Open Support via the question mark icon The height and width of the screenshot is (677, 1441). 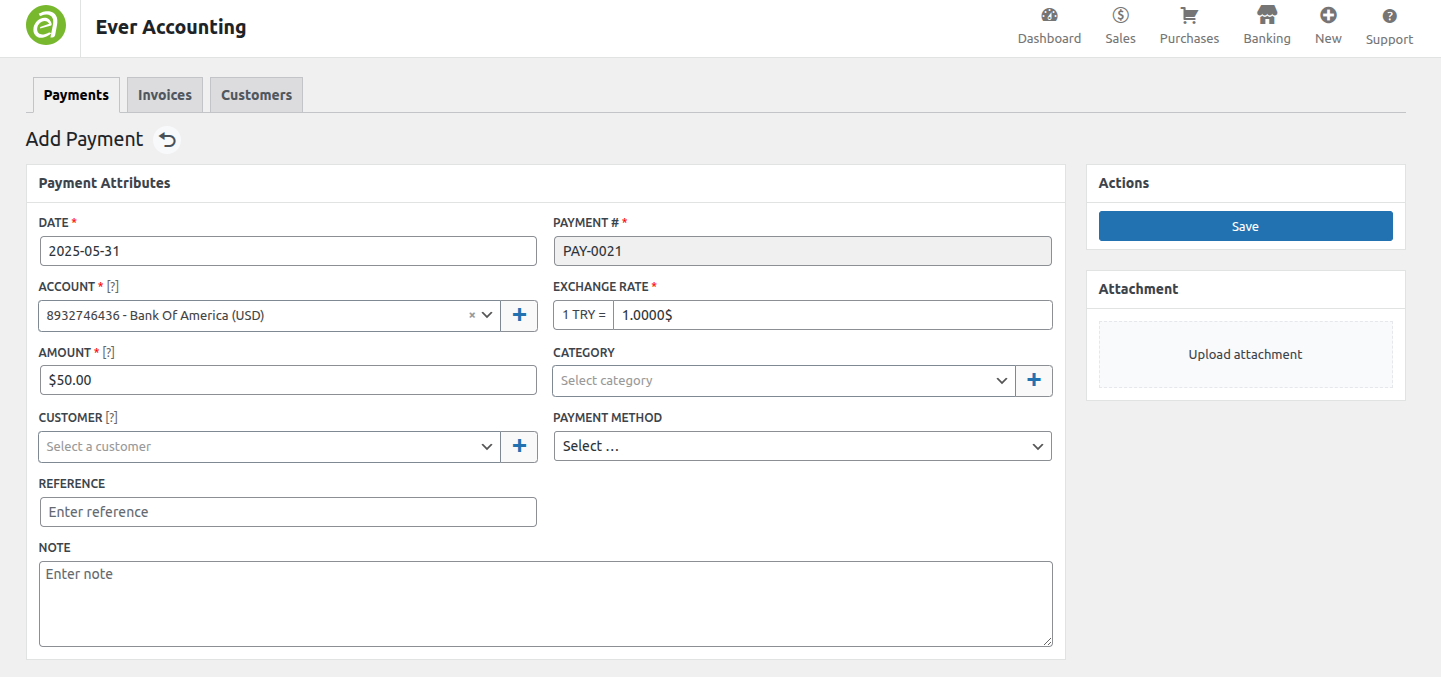[1389, 27]
